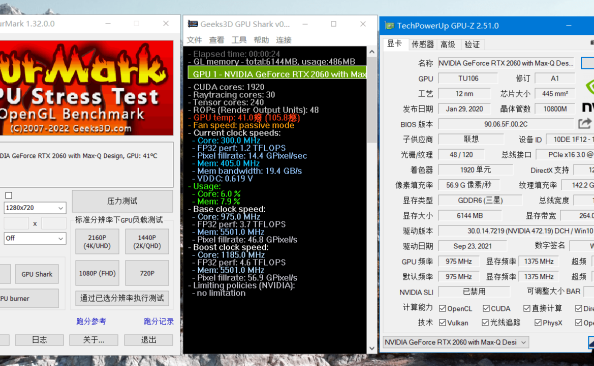The image size is (594, 366).
Task: Launch GPU Shark from the FurMark button
Action: (x=37, y=274)
